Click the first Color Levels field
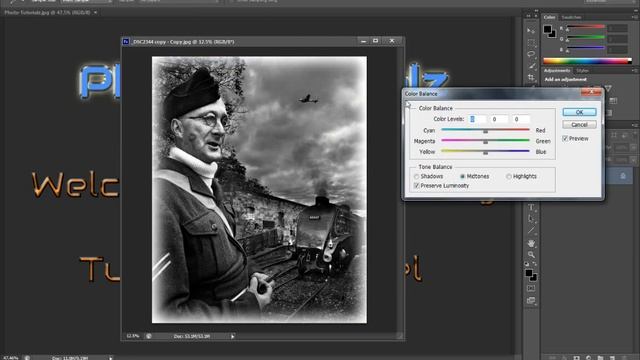The width and height of the screenshot is (640, 360). (476, 119)
